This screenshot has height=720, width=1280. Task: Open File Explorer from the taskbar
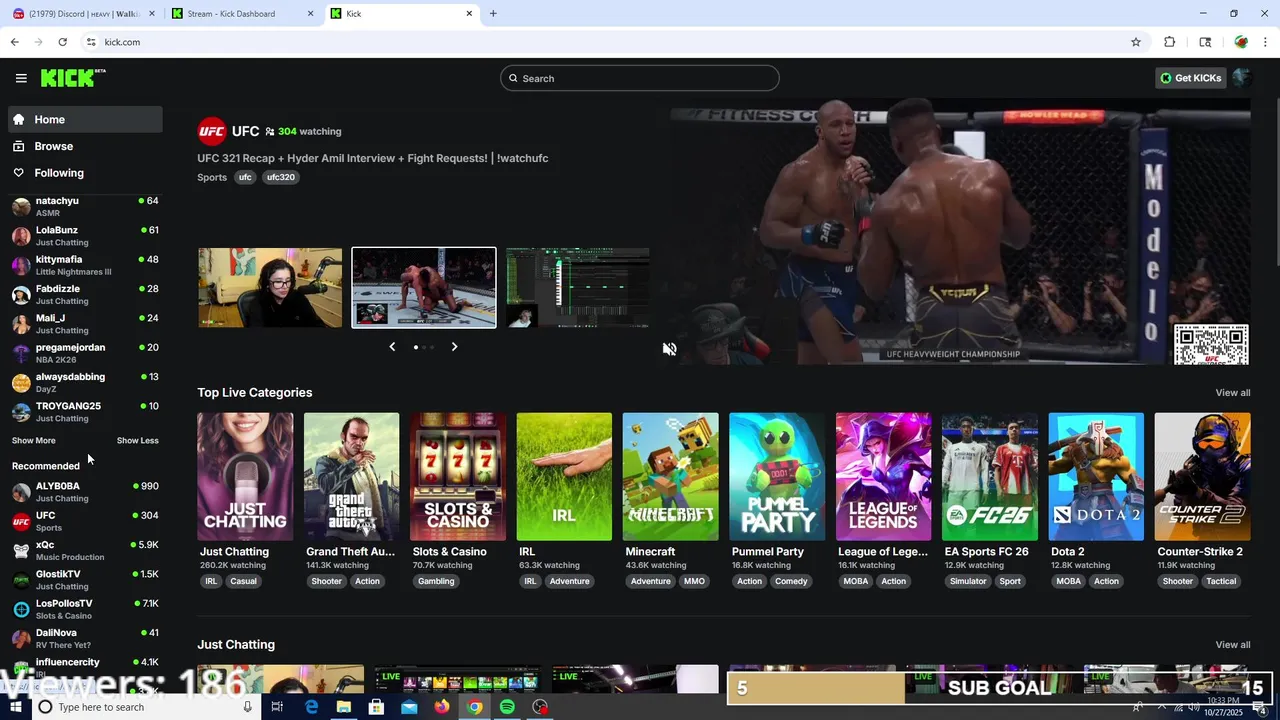click(343, 707)
